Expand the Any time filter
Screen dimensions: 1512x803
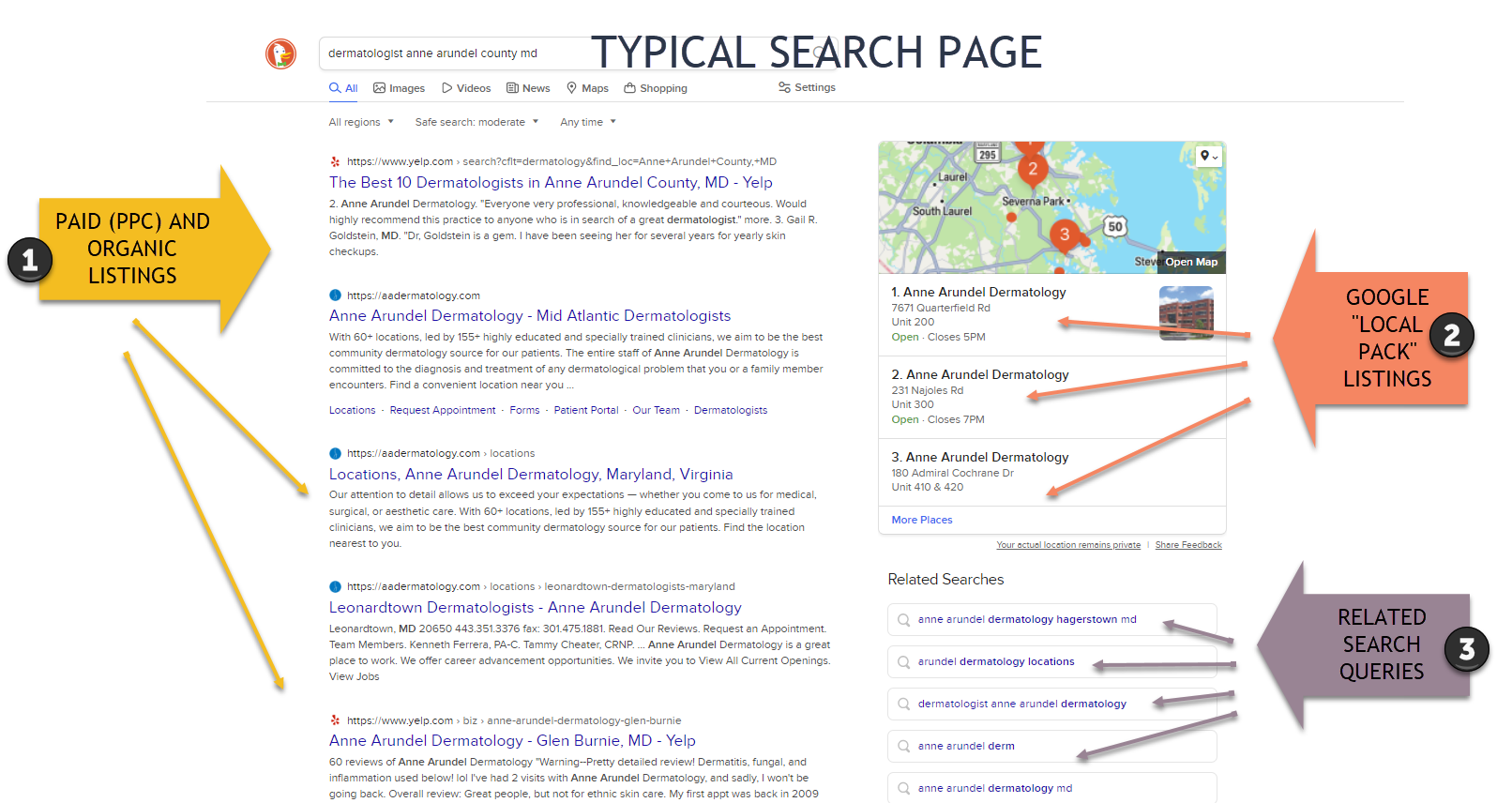coord(588,122)
